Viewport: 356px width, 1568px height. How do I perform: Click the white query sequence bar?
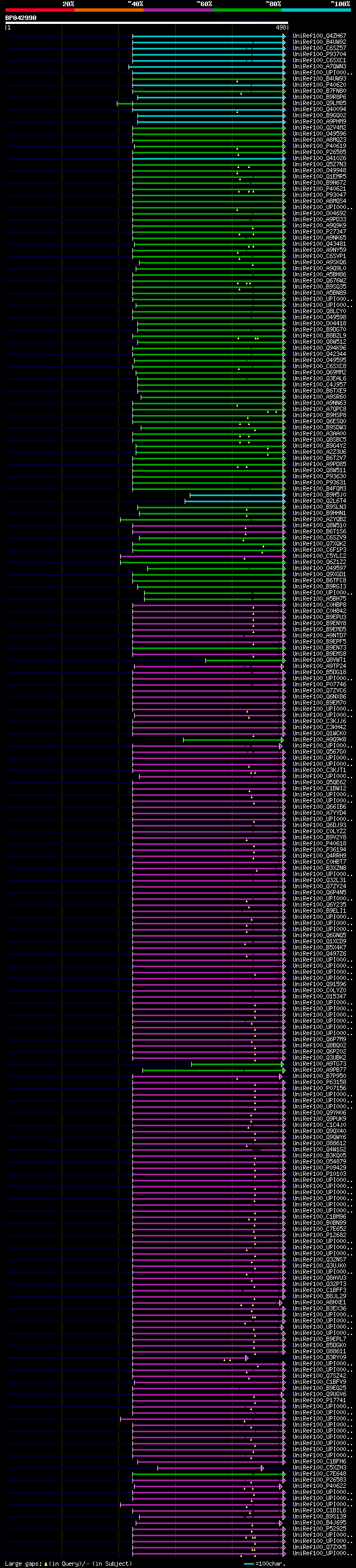[146, 23]
